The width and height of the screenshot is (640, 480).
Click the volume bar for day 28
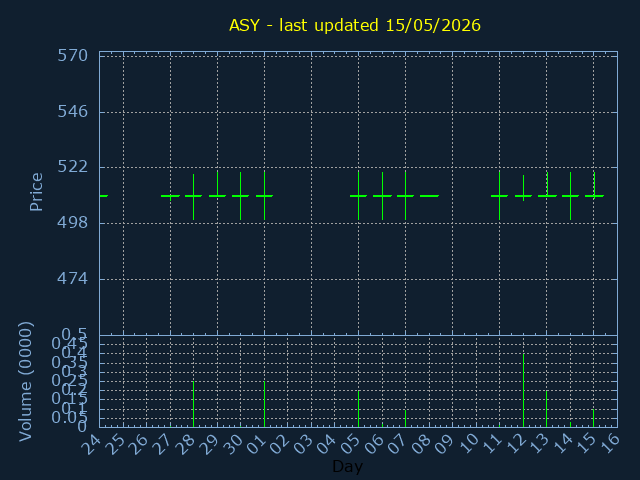(193, 404)
